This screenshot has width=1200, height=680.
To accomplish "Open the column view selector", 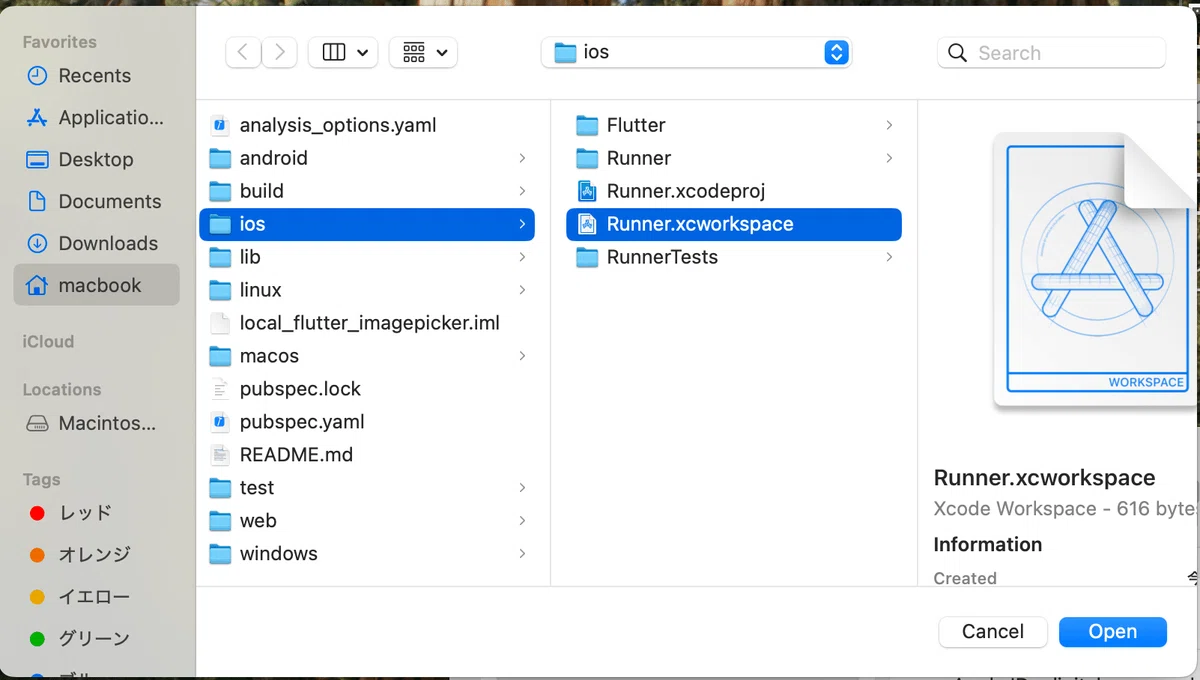I will [x=343, y=53].
